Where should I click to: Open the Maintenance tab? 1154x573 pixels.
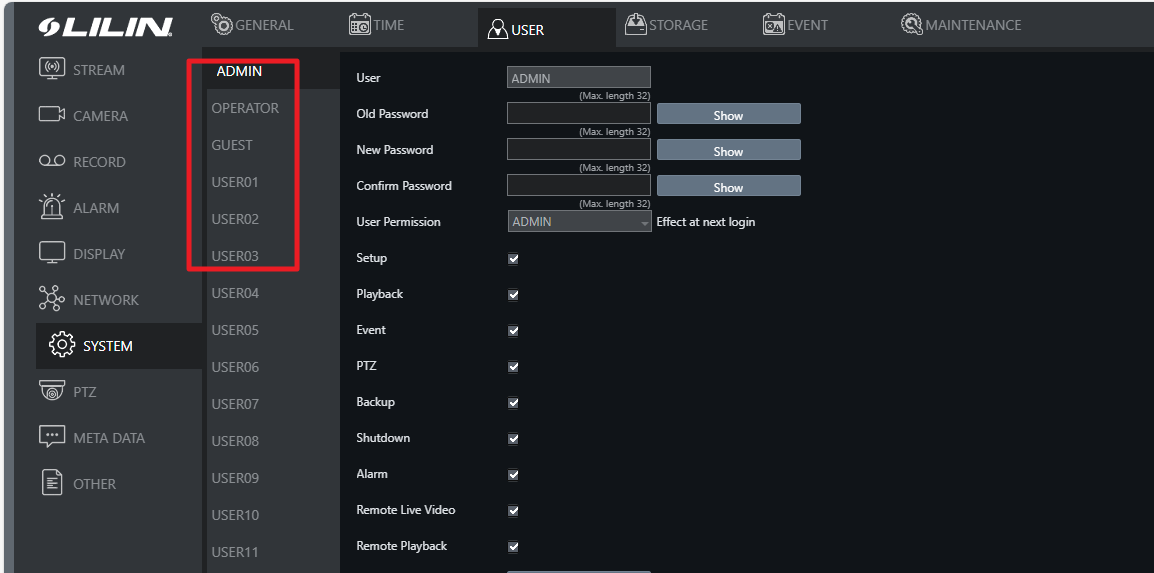960,25
